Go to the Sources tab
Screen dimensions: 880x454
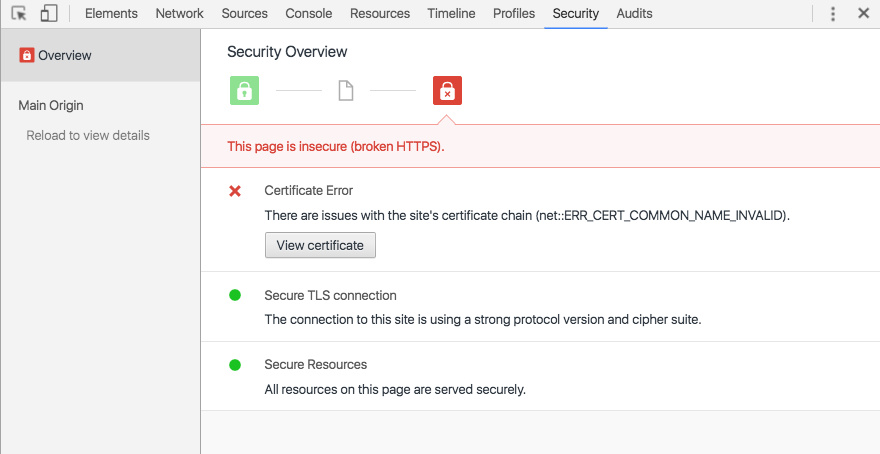(x=245, y=14)
